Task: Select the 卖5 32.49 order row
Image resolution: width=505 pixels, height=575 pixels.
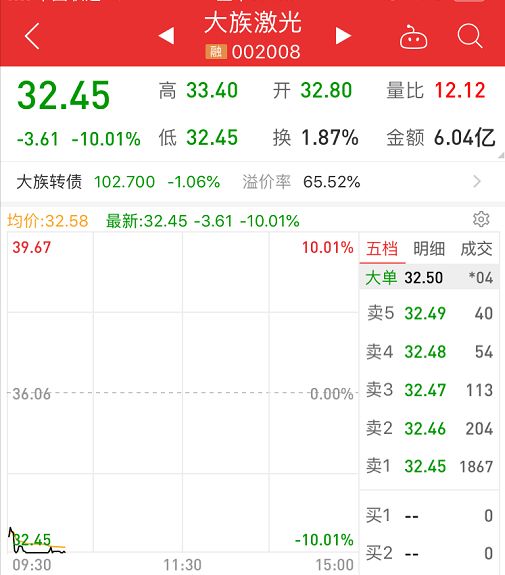Action: 429,313
